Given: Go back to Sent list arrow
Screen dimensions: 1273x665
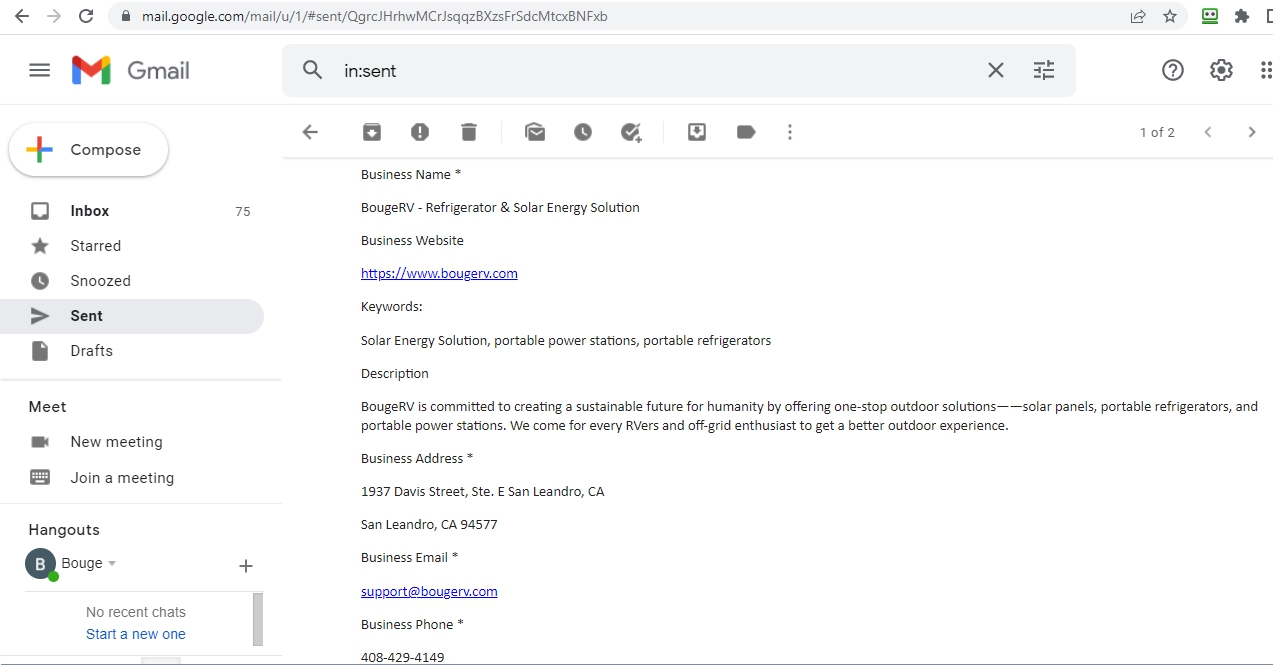Looking at the screenshot, I should click(310, 132).
